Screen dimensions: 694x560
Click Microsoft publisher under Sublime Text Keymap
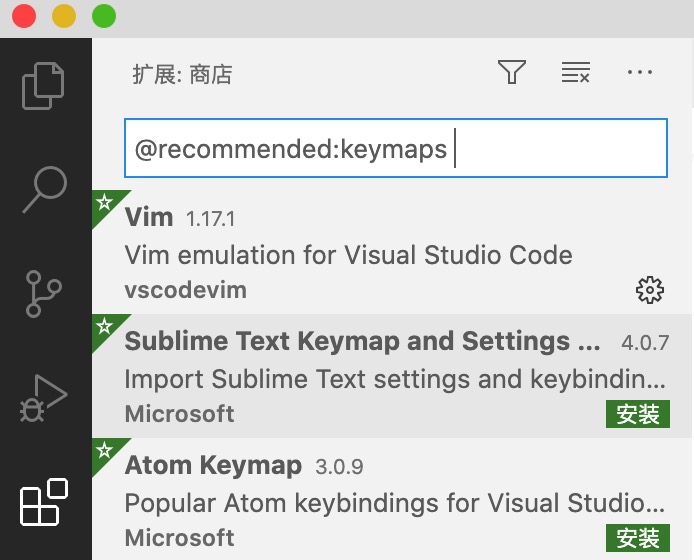pos(179,414)
